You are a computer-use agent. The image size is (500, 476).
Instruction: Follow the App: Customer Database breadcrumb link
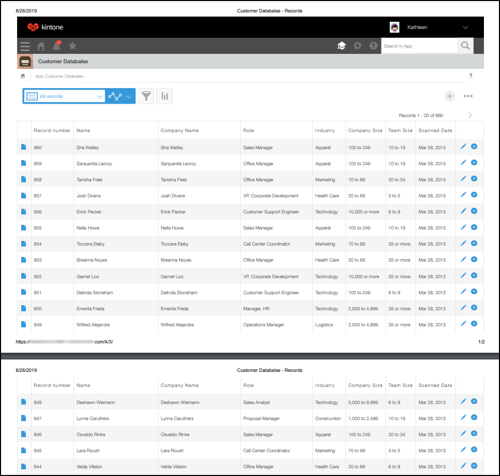59,76
